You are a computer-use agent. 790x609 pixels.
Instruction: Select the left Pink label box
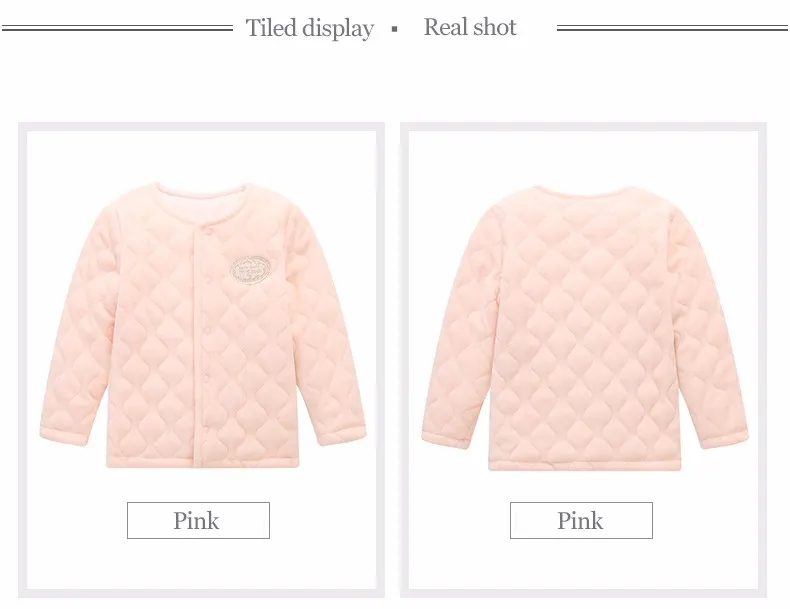click(198, 520)
